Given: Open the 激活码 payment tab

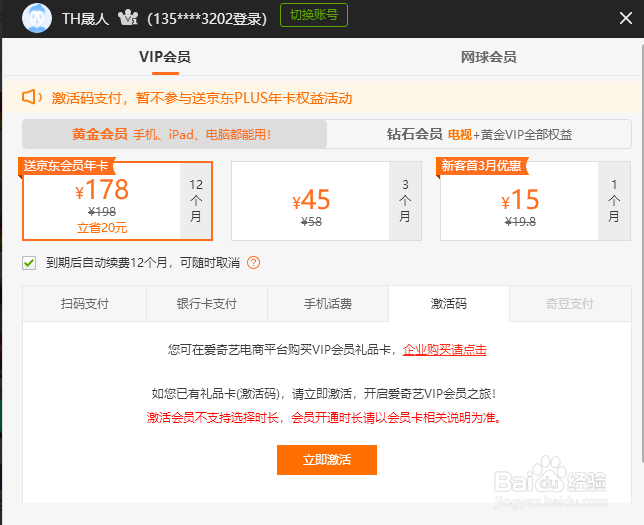Looking at the screenshot, I should point(449,304).
